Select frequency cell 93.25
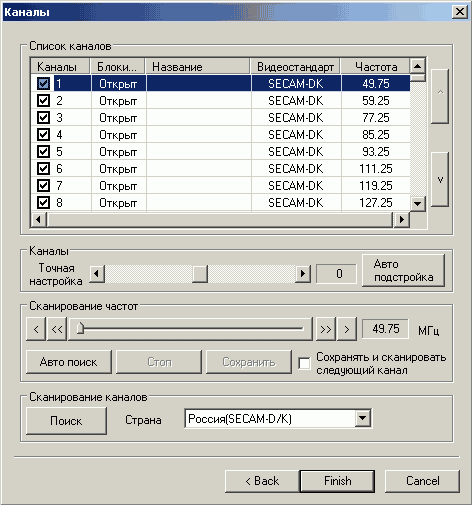 pyautogui.click(x=376, y=151)
